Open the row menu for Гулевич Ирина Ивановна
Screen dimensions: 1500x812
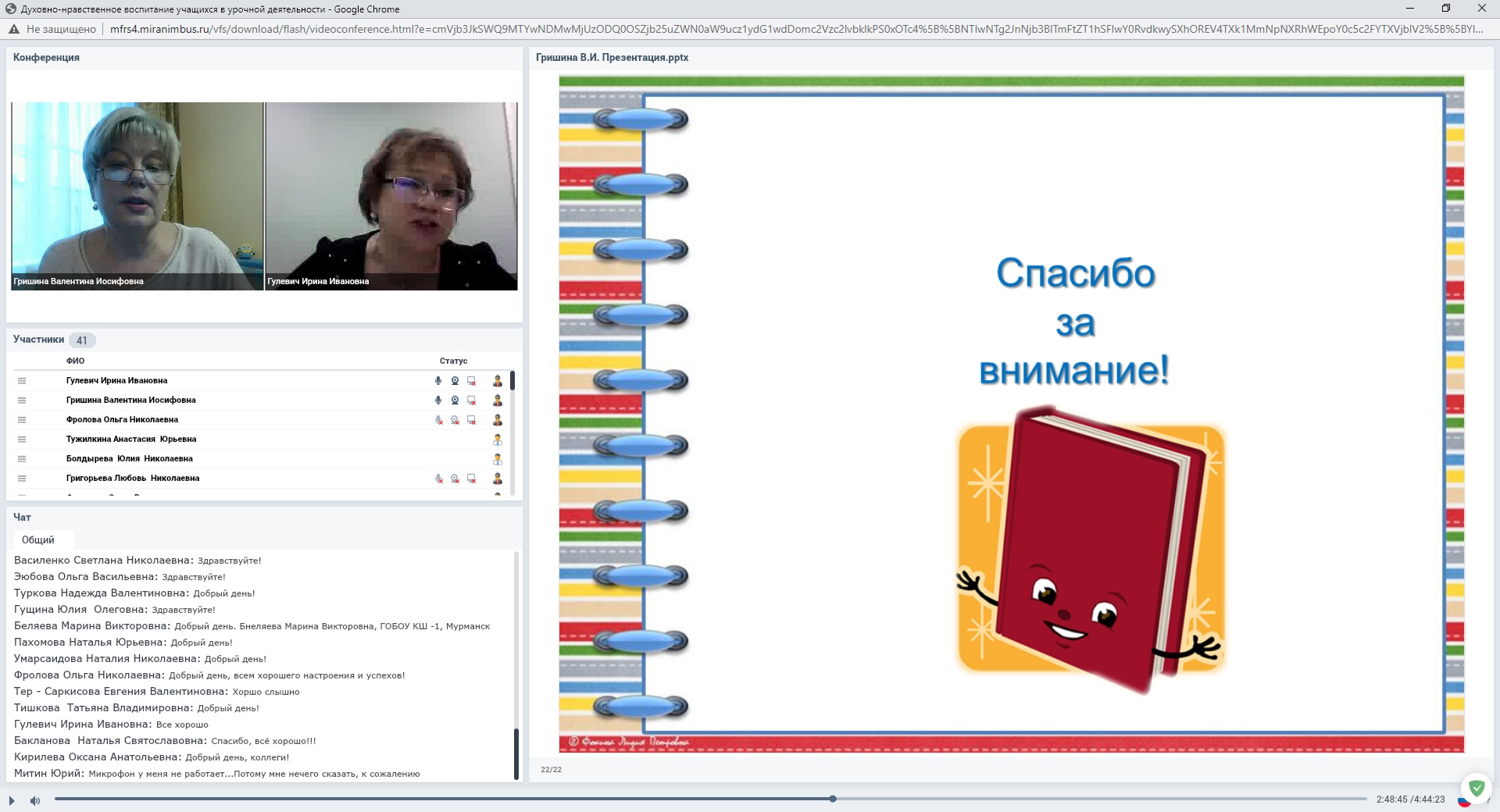pos(22,381)
